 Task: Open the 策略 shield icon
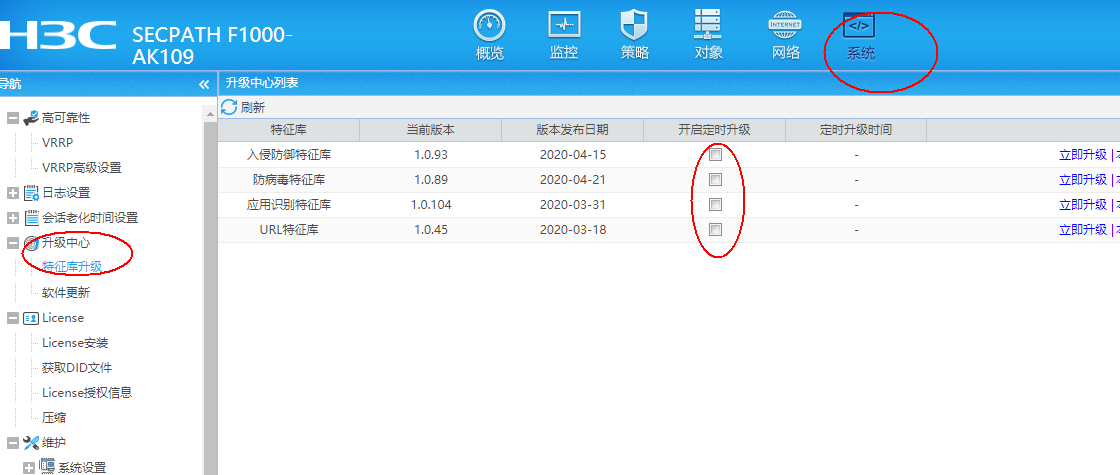coord(634,25)
